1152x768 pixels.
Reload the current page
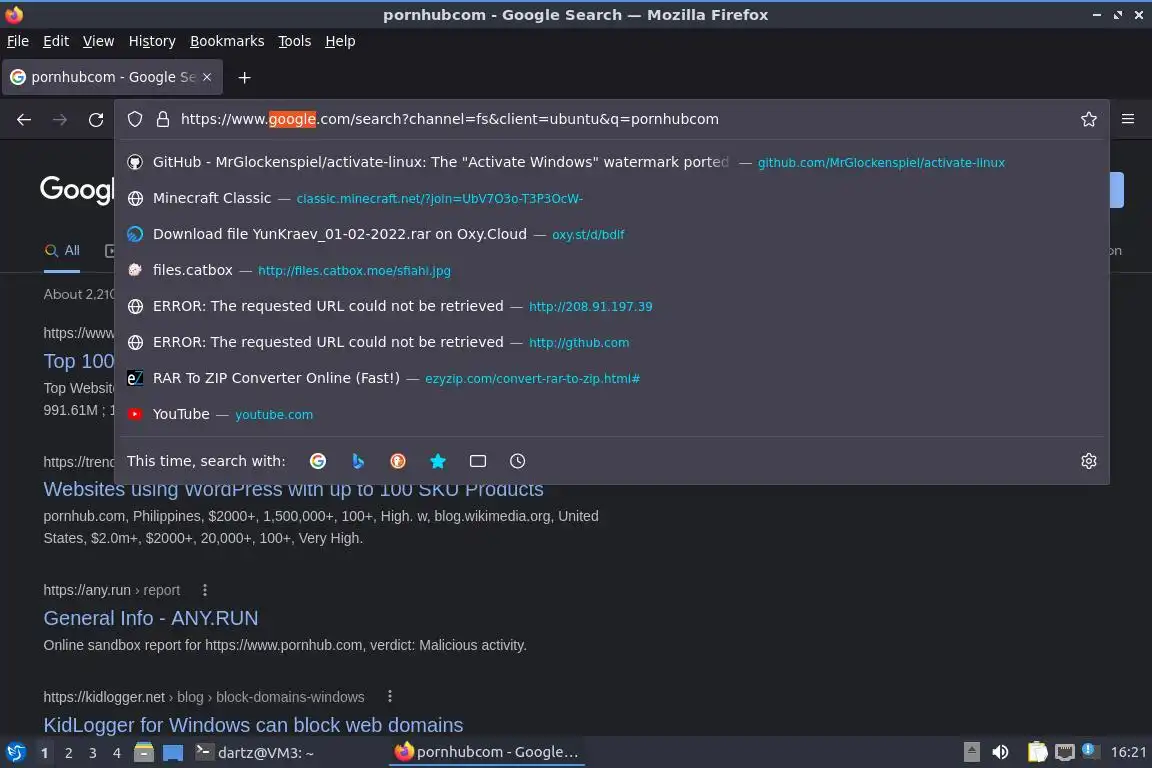pyautogui.click(x=96, y=119)
